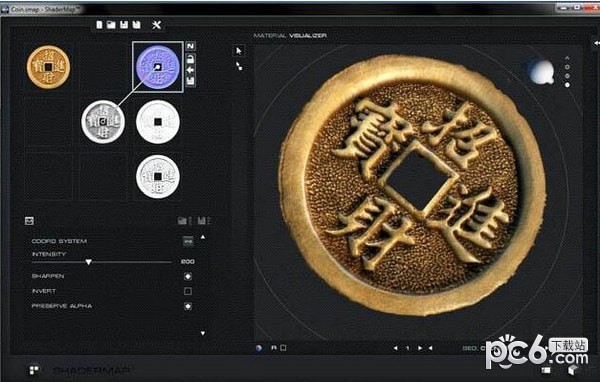600x382 pixels.
Task: Select the Material Visualizer tab label
Action: [290, 36]
